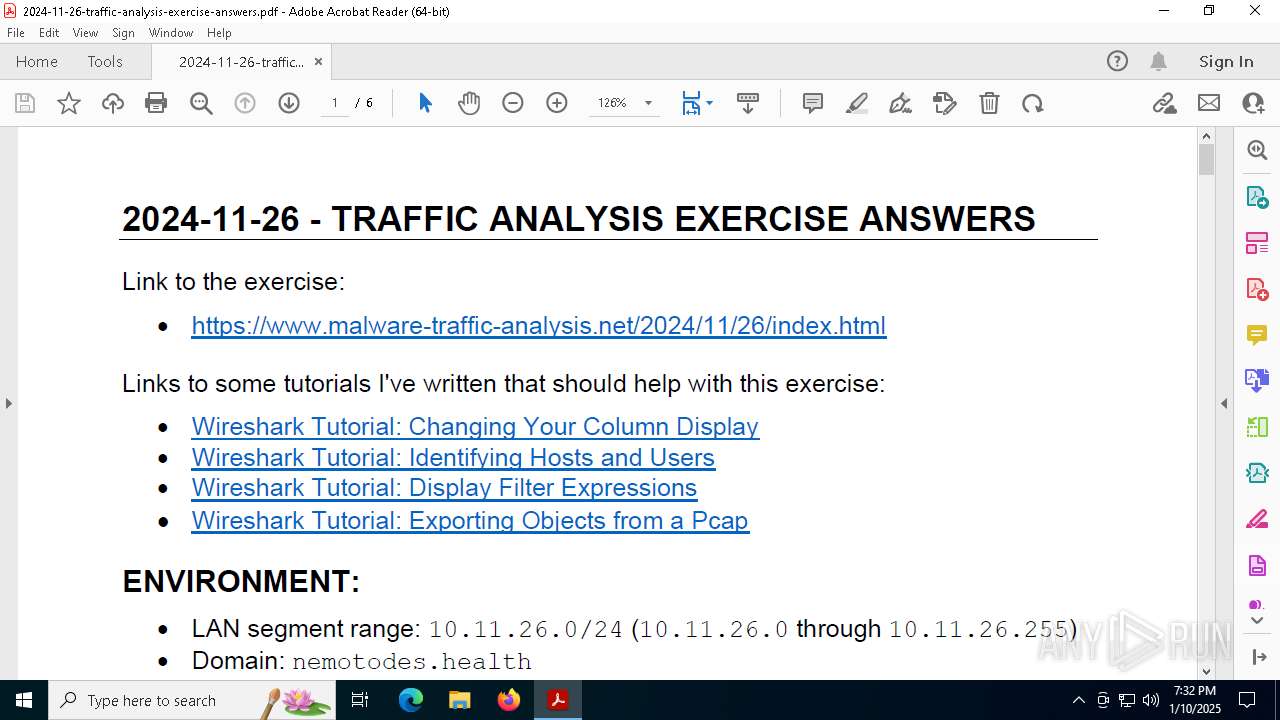
Task: Open the malware-traffic-analysis.net exercise link
Action: [x=538, y=326]
